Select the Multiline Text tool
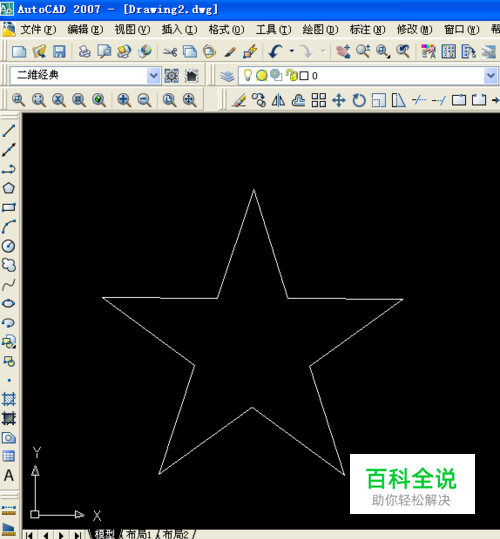 (x=9, y=476)
